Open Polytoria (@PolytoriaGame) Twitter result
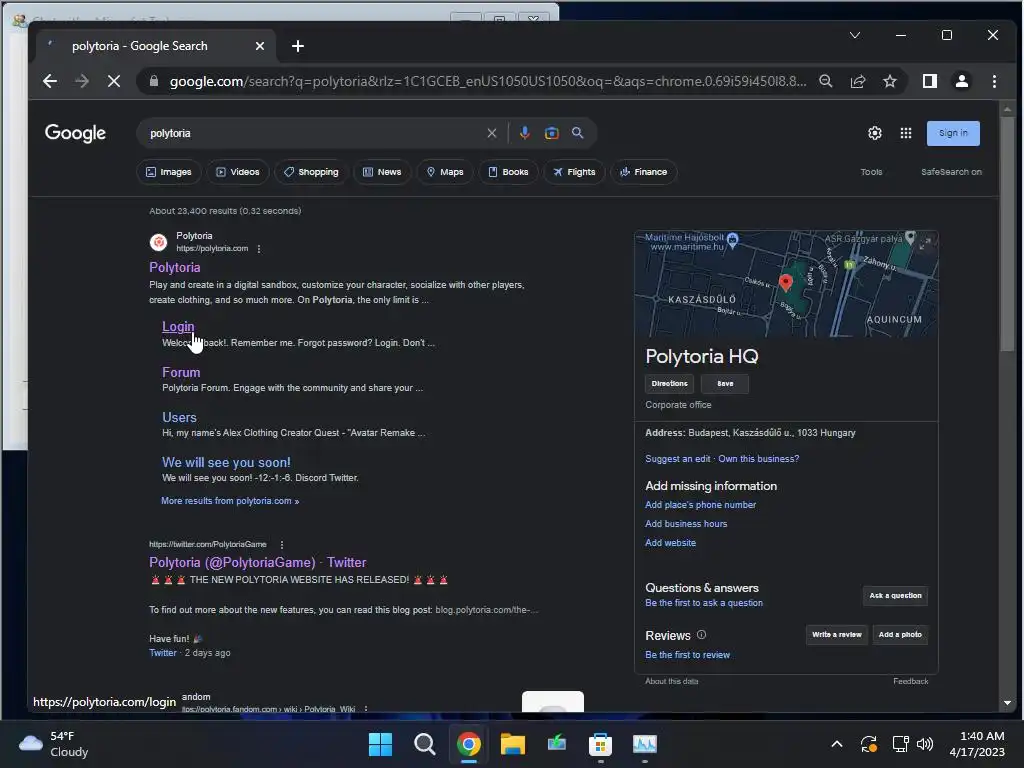Viewport: 1024px width, 768px height. (258, 562)
